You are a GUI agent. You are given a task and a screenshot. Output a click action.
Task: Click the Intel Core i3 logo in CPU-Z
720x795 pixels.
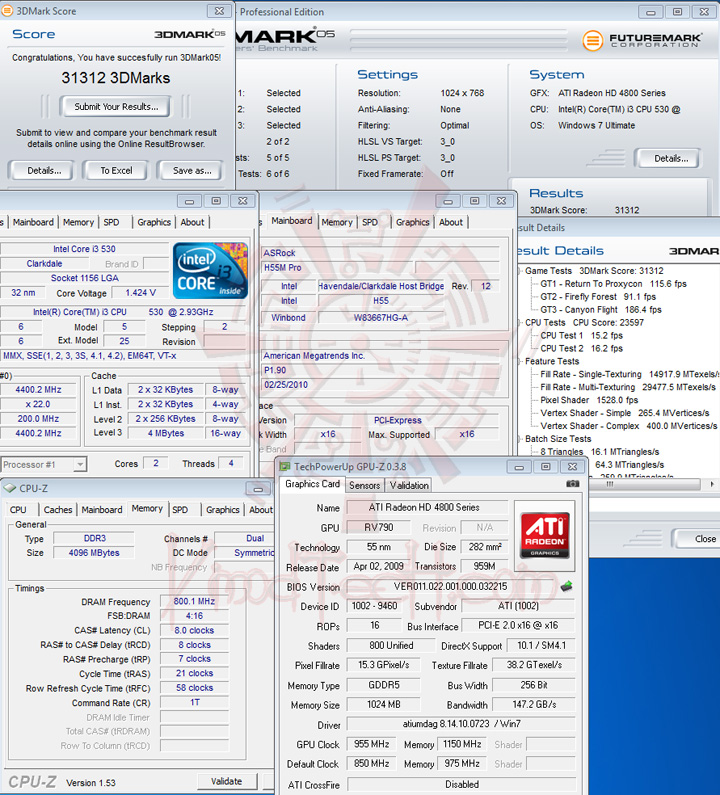[210, 270]
